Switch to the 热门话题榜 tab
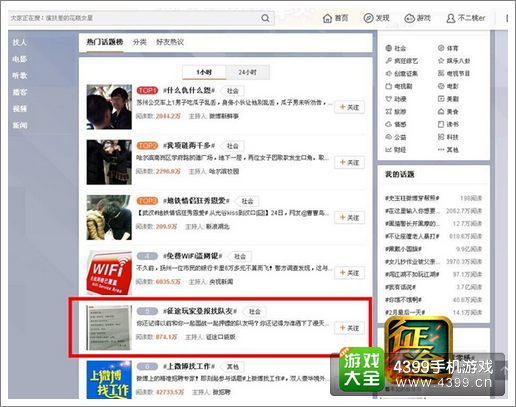 105,42
